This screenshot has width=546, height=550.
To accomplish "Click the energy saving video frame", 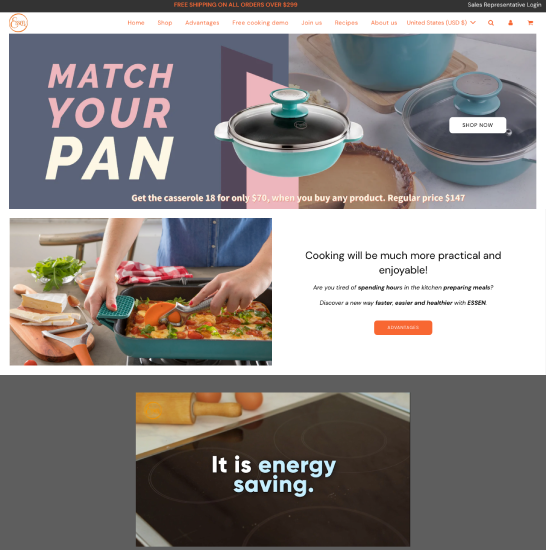I will (273, 469).
